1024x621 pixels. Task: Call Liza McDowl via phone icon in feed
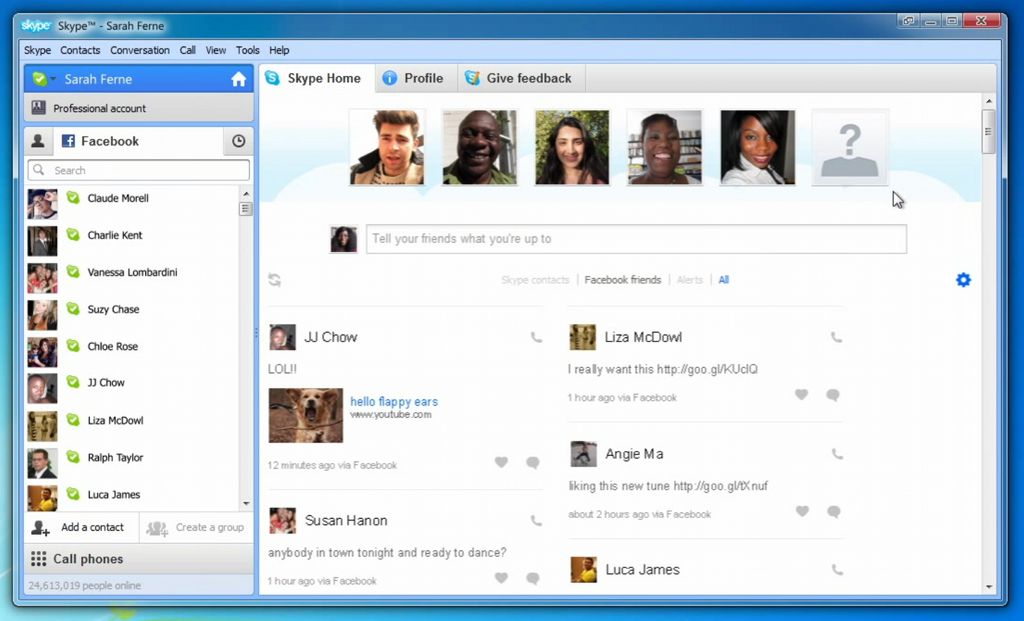[x=836, y=338]
